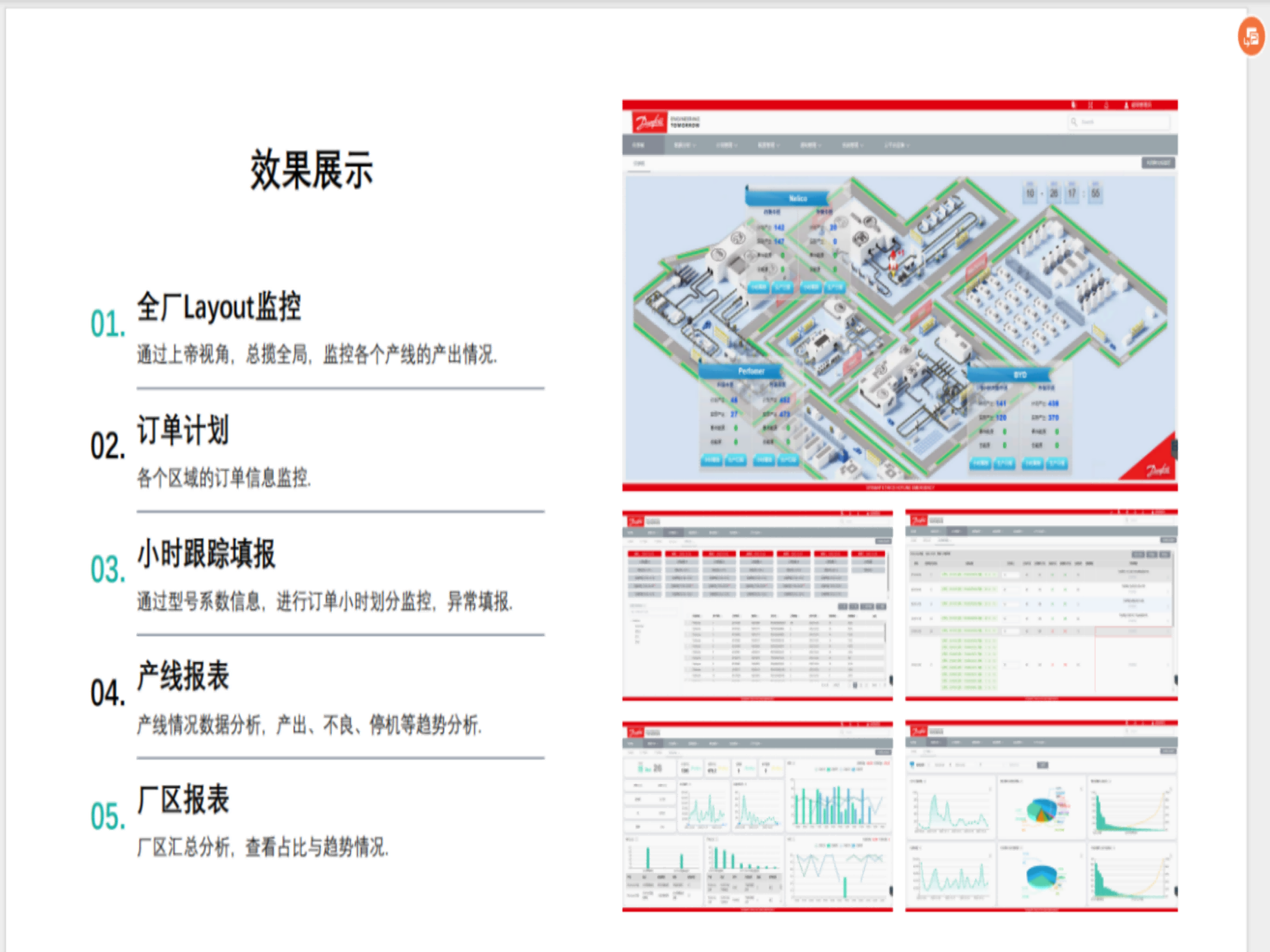Open the line report screenshot with bar charts

tap(757, 817)
